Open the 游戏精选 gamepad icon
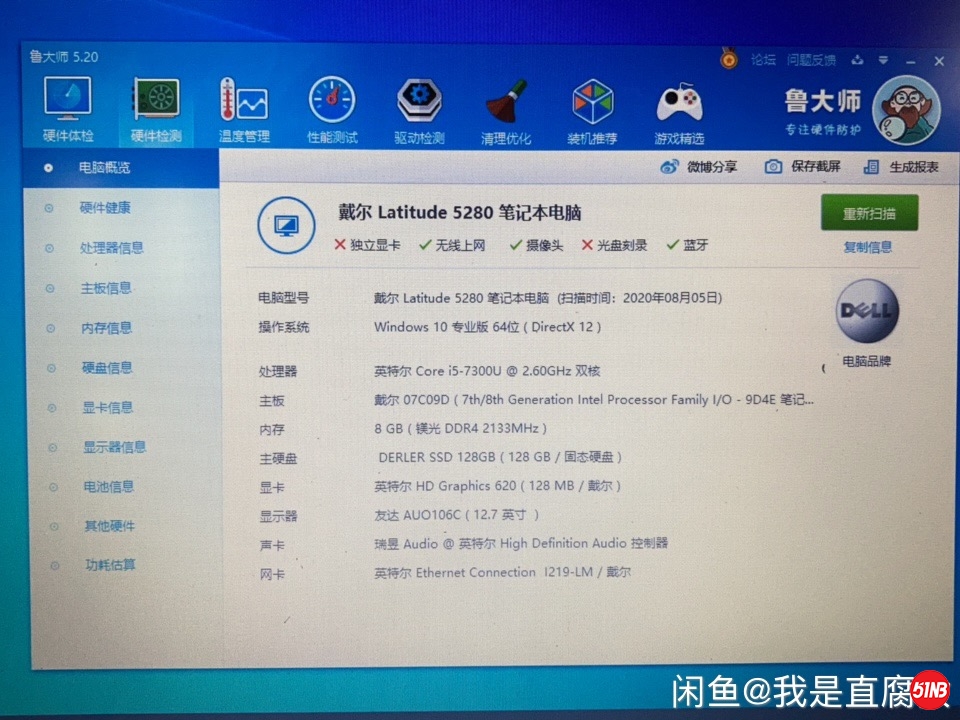 click(x=679, y=102)
